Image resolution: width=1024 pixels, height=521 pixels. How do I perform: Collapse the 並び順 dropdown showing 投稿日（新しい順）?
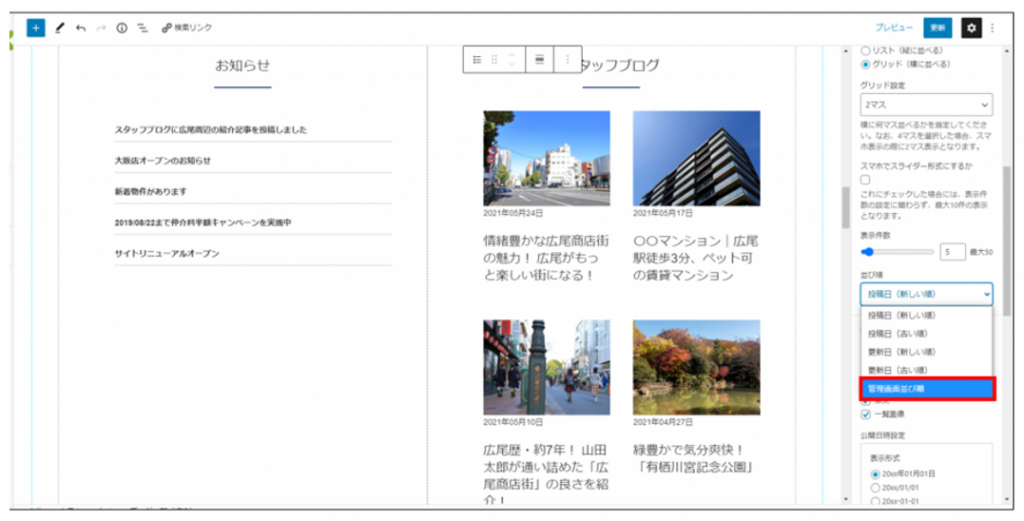pos(926,294)
